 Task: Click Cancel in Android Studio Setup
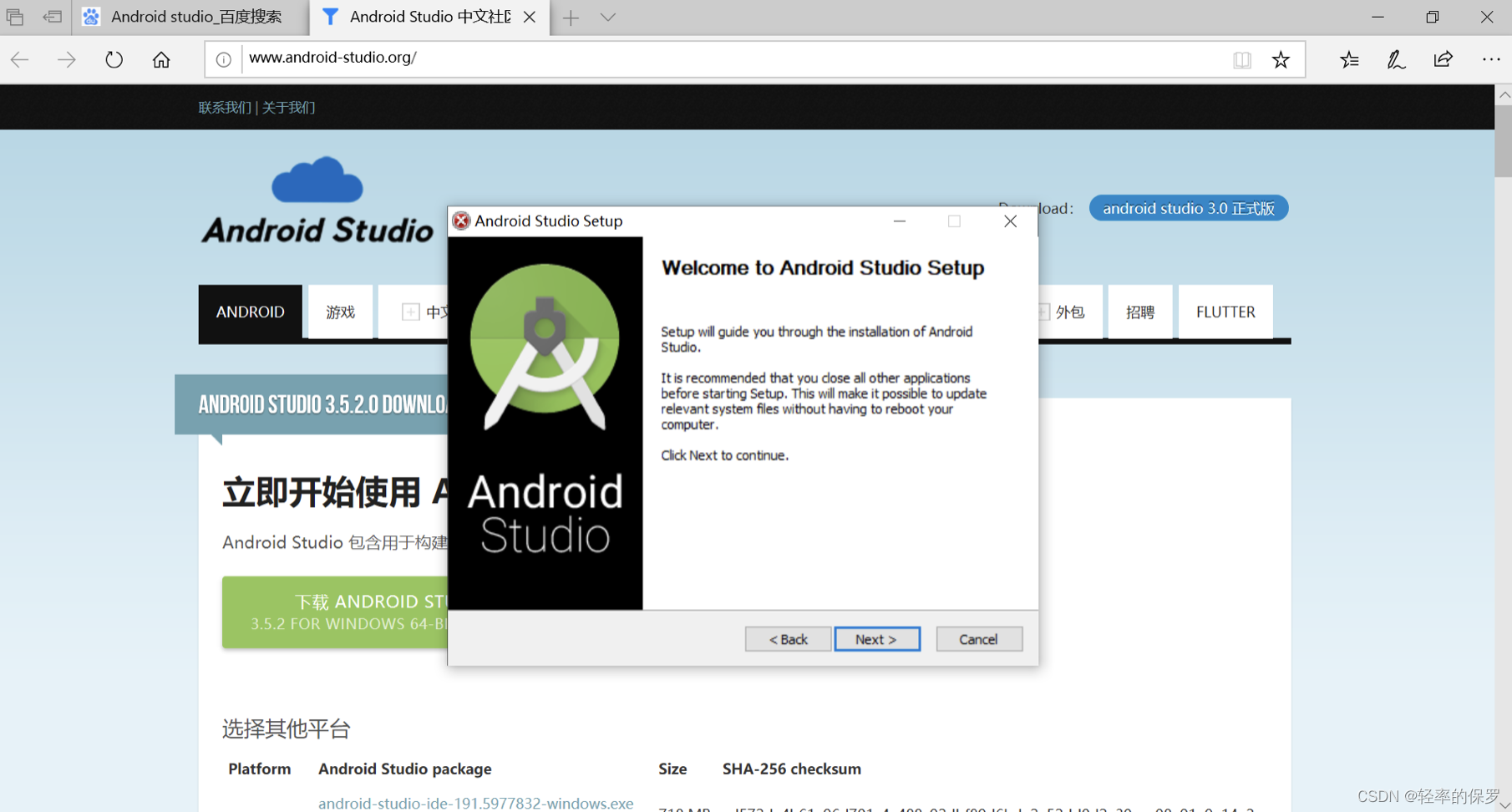tap(979, 639)
